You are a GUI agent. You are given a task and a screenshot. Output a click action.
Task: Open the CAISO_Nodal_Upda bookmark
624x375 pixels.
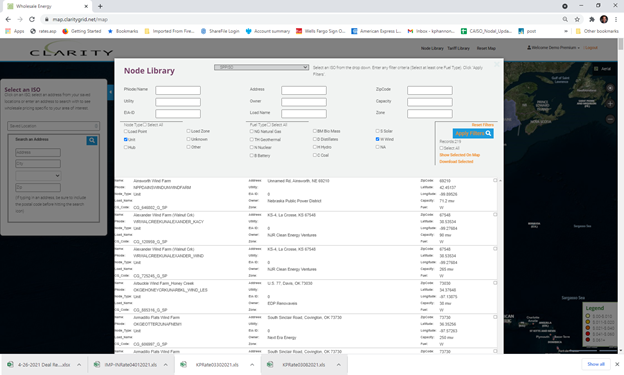click(486, 31)
